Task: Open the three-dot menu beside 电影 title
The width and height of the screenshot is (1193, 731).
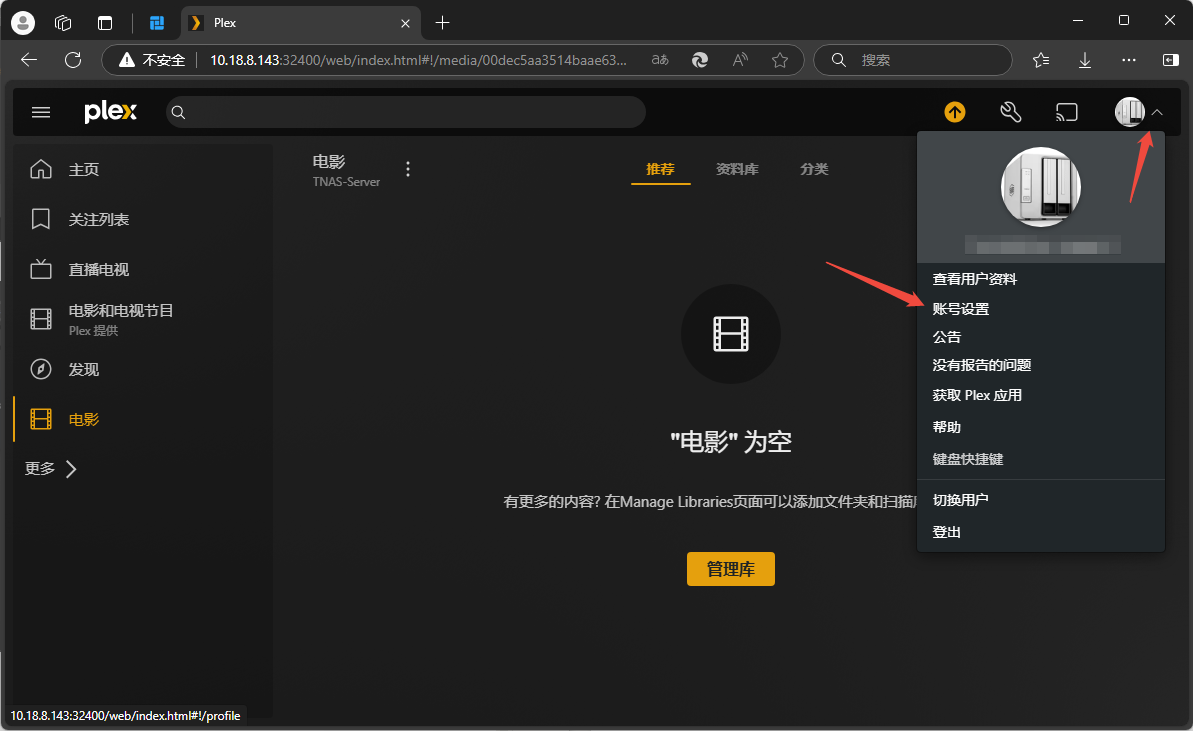Action: (408, 169)
